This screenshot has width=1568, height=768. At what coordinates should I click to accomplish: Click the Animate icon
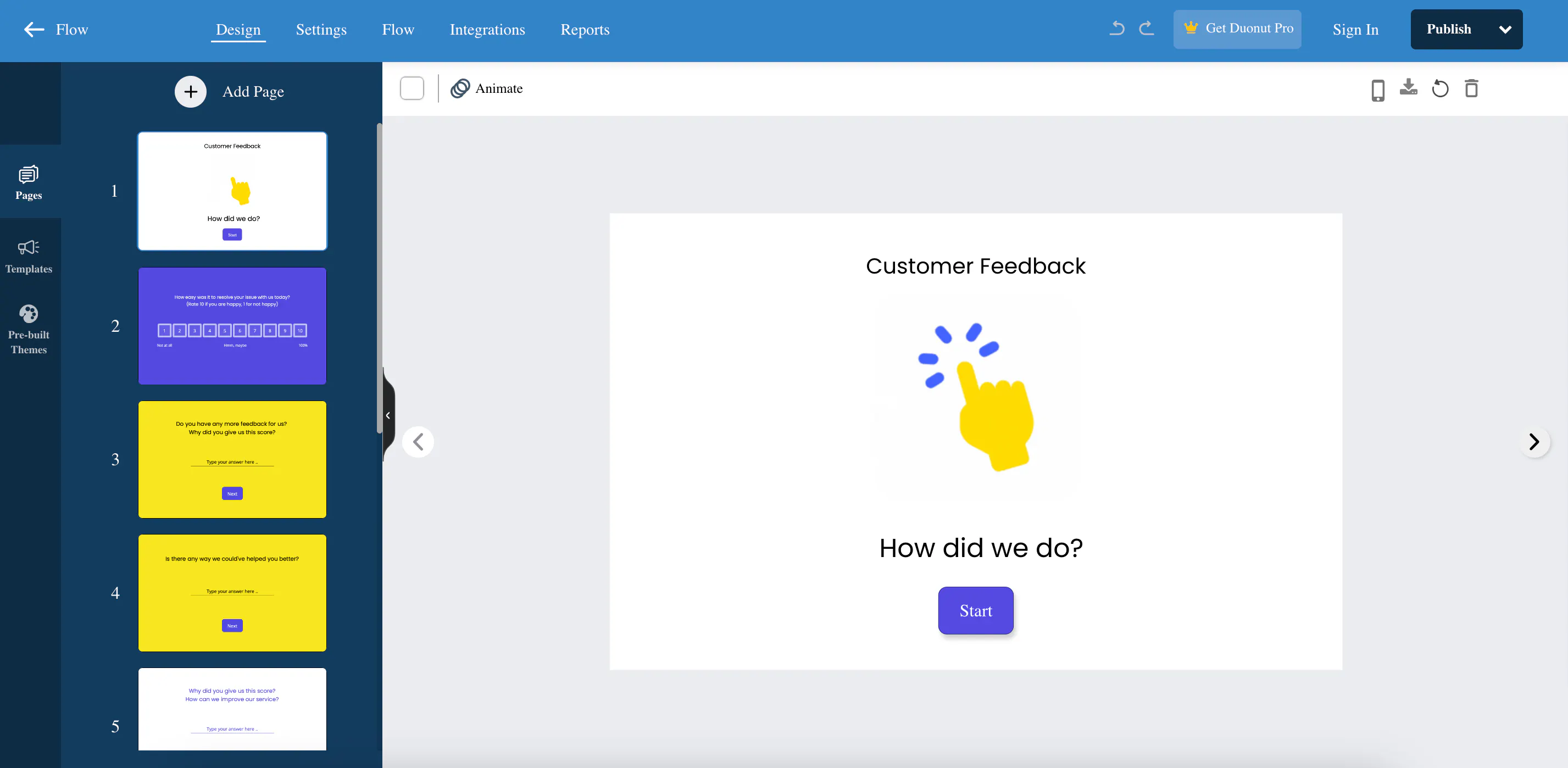(460, 88)
